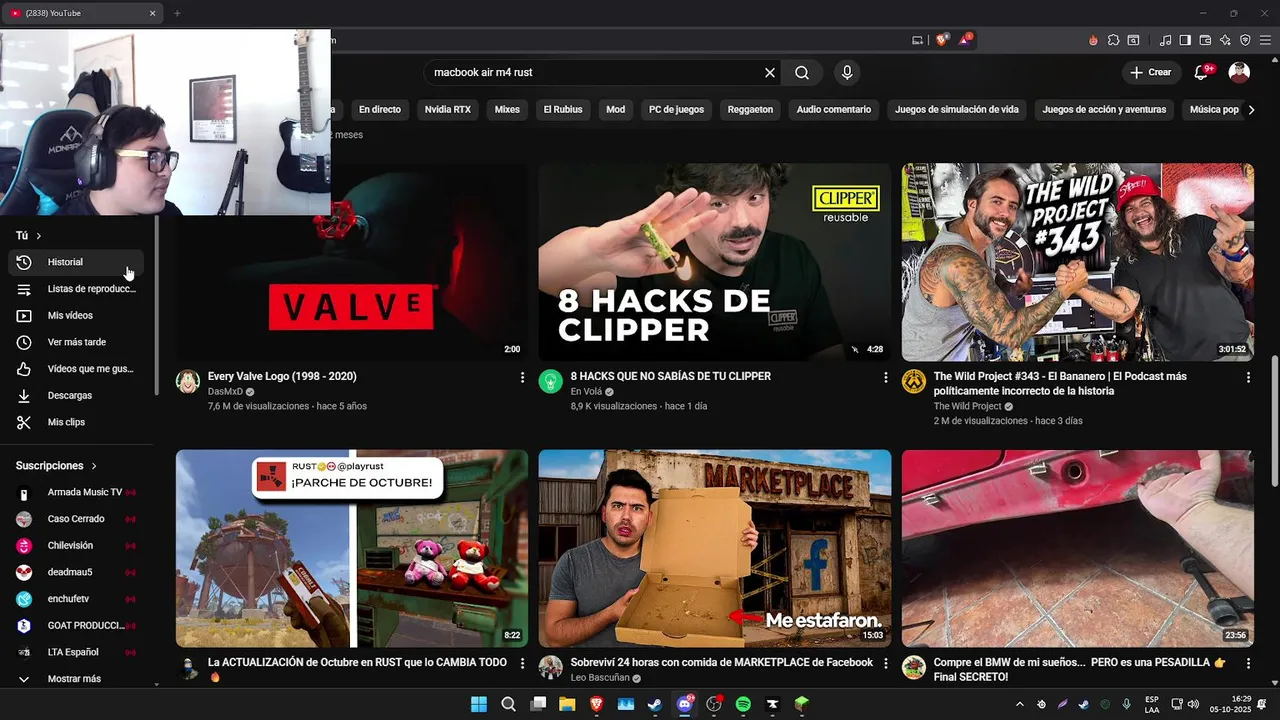Open the Rust Parche de Octubre thumbnail
The height and width of the screenshot is (720, 1280).
(352, 548)
